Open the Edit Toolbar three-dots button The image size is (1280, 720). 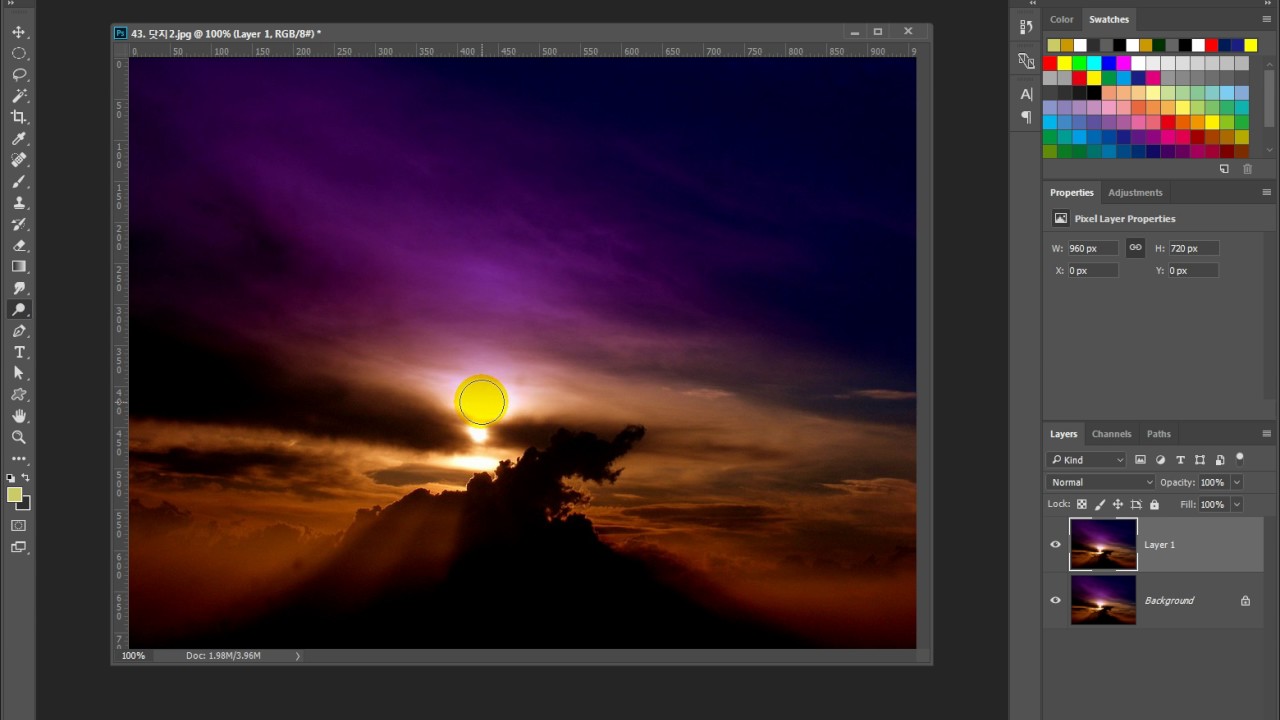[x=19, y=459]
